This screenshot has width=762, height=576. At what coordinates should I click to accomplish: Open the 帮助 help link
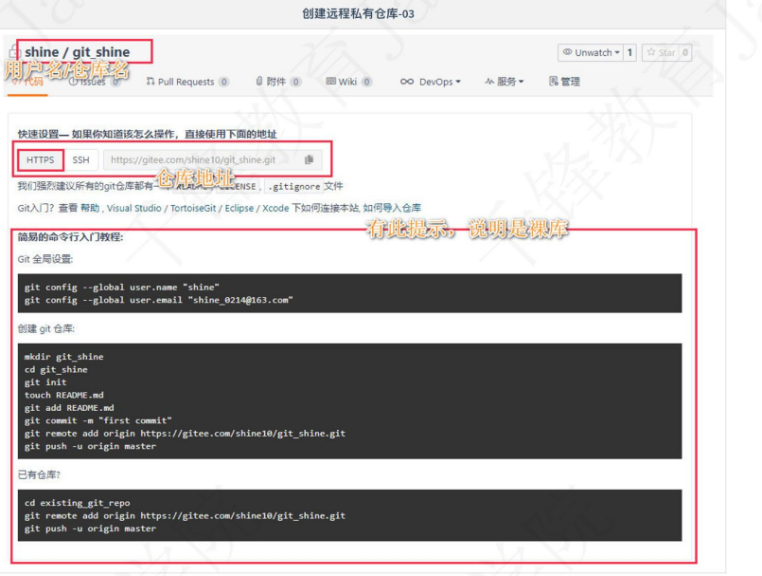(90, 208)
